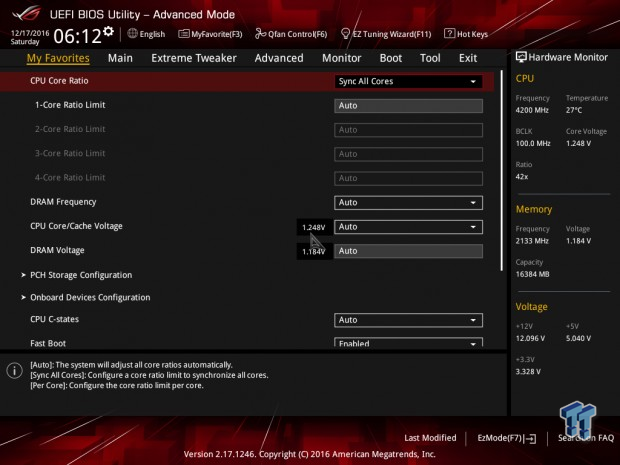This screenshot has width=620, height=465.
Task: Open the DRAM Frequency dropdown
Action: [408, 202]
